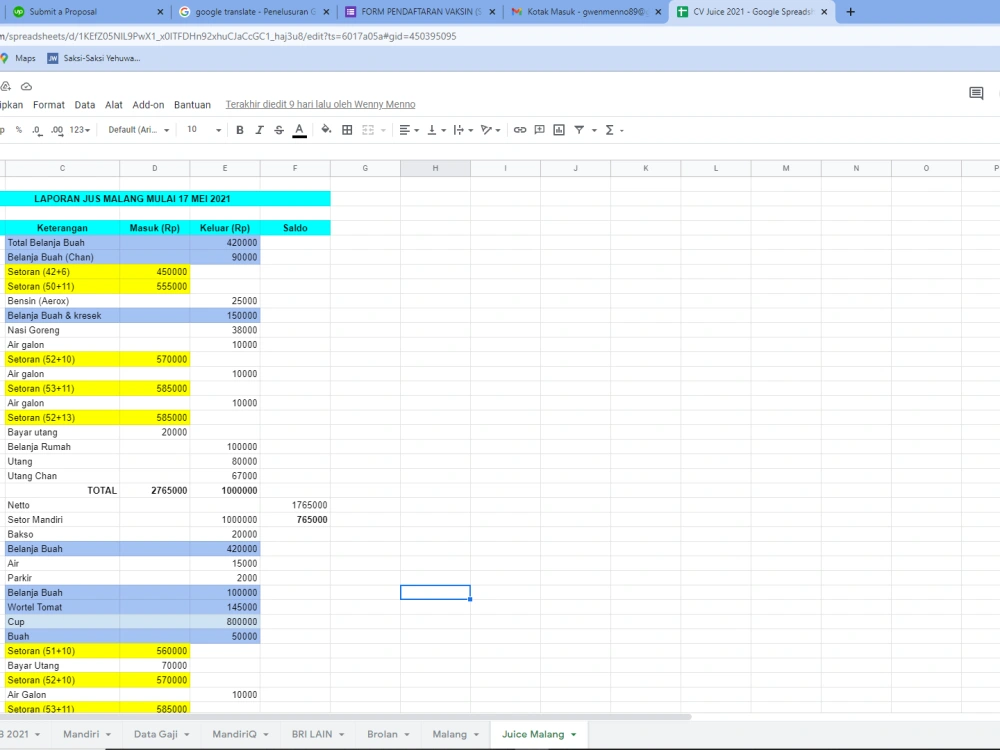The image size is (1000, 750).
Task: Click the borders icon
Action: tap(347, 130)
